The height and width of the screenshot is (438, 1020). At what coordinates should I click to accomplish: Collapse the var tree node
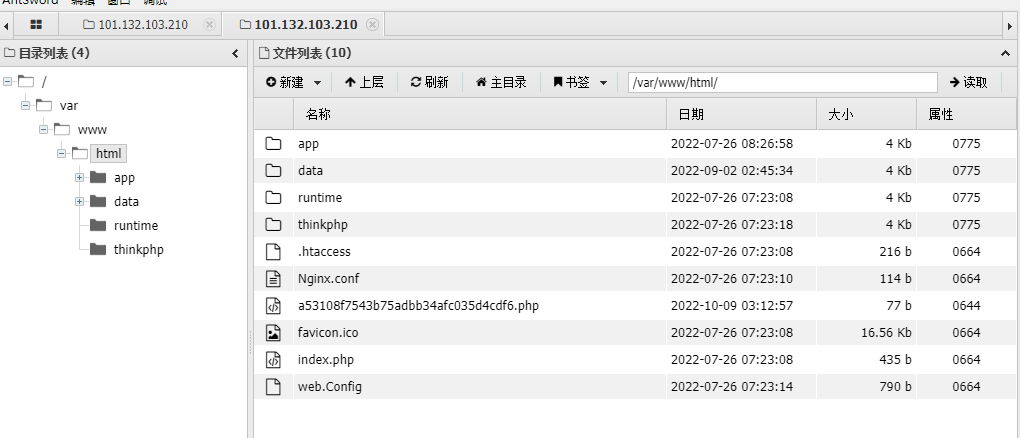click(25, 105)
